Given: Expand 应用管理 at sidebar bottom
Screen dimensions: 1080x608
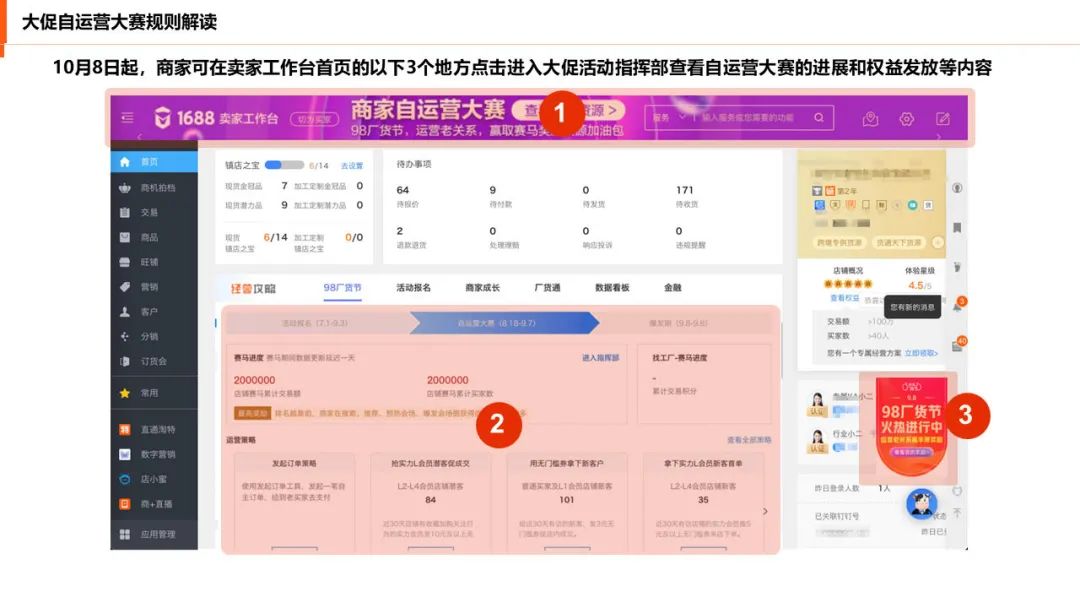Looking at the screenshot, I should tap(157, 534).
